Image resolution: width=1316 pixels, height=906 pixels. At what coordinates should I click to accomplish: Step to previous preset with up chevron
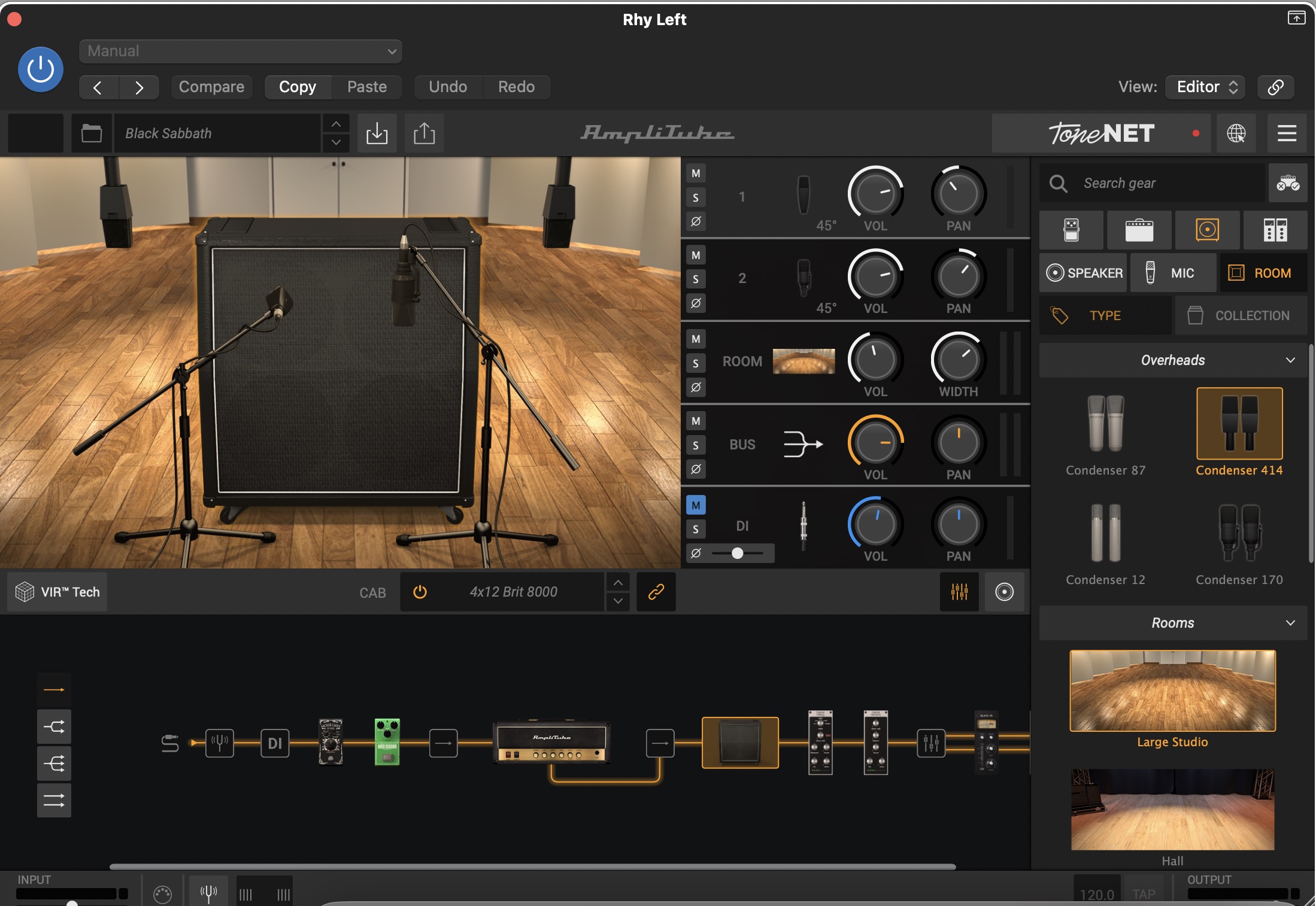tap(336, 124)
